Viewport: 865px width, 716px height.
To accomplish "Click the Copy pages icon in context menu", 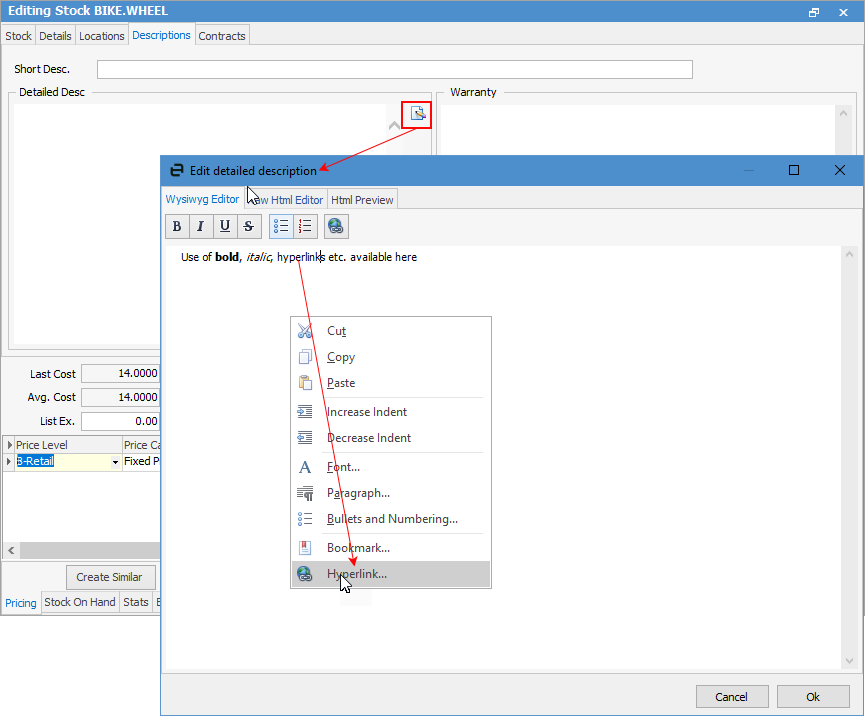I will 305,357.
